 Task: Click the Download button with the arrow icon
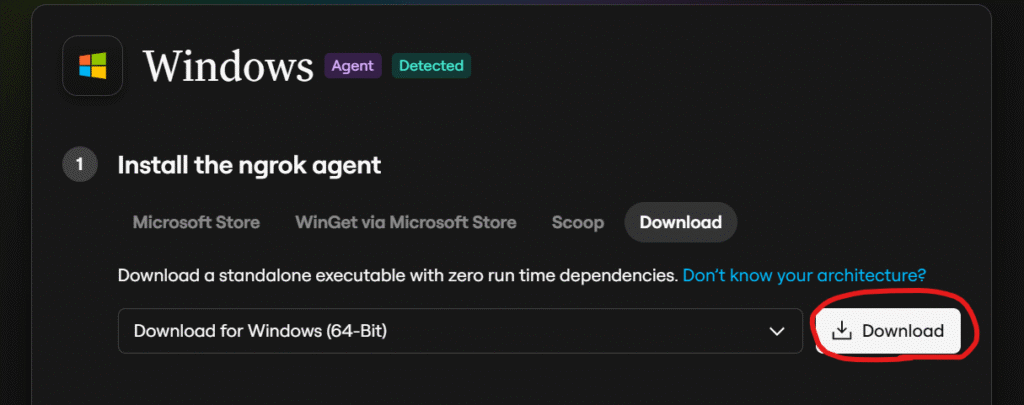click(889, 331)
